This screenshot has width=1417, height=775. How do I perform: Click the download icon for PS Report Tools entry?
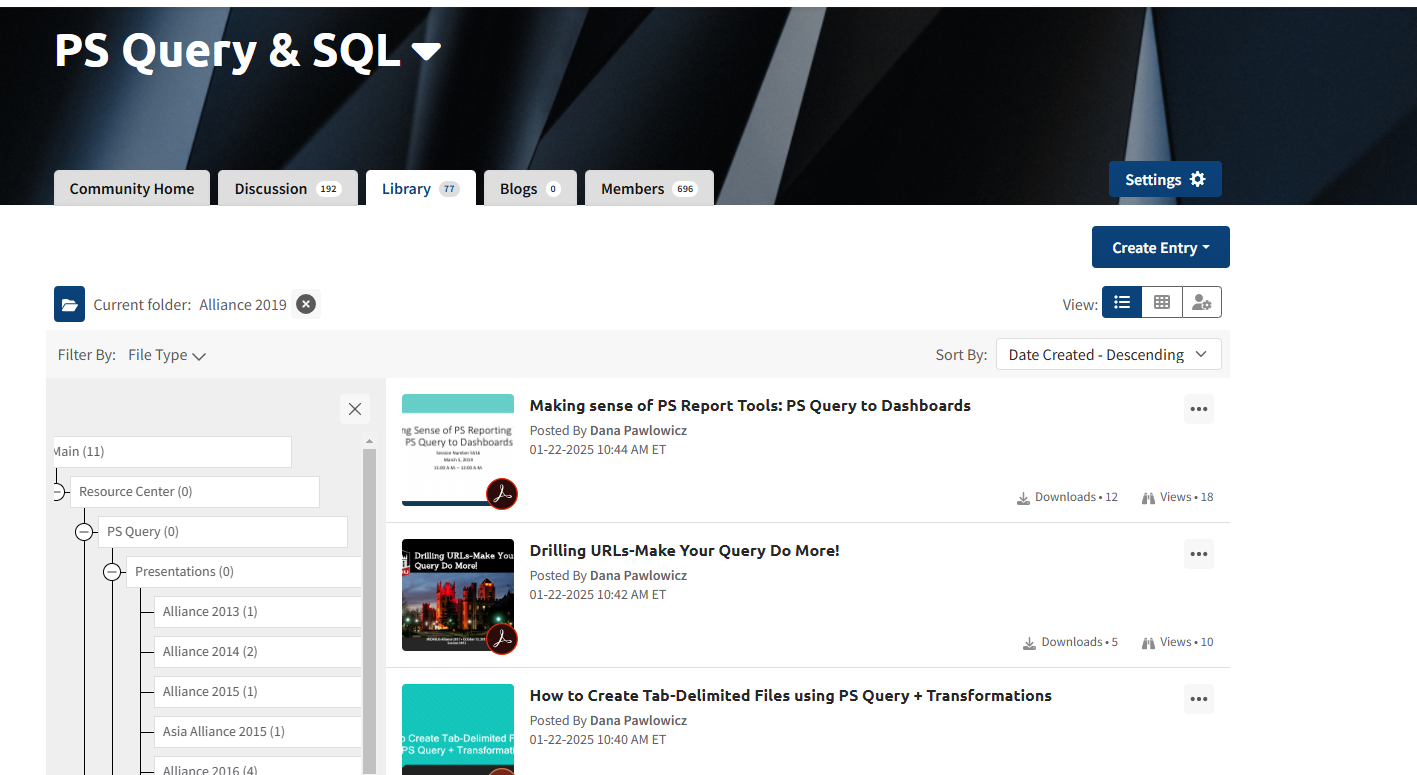click(x=1023, y=498)
